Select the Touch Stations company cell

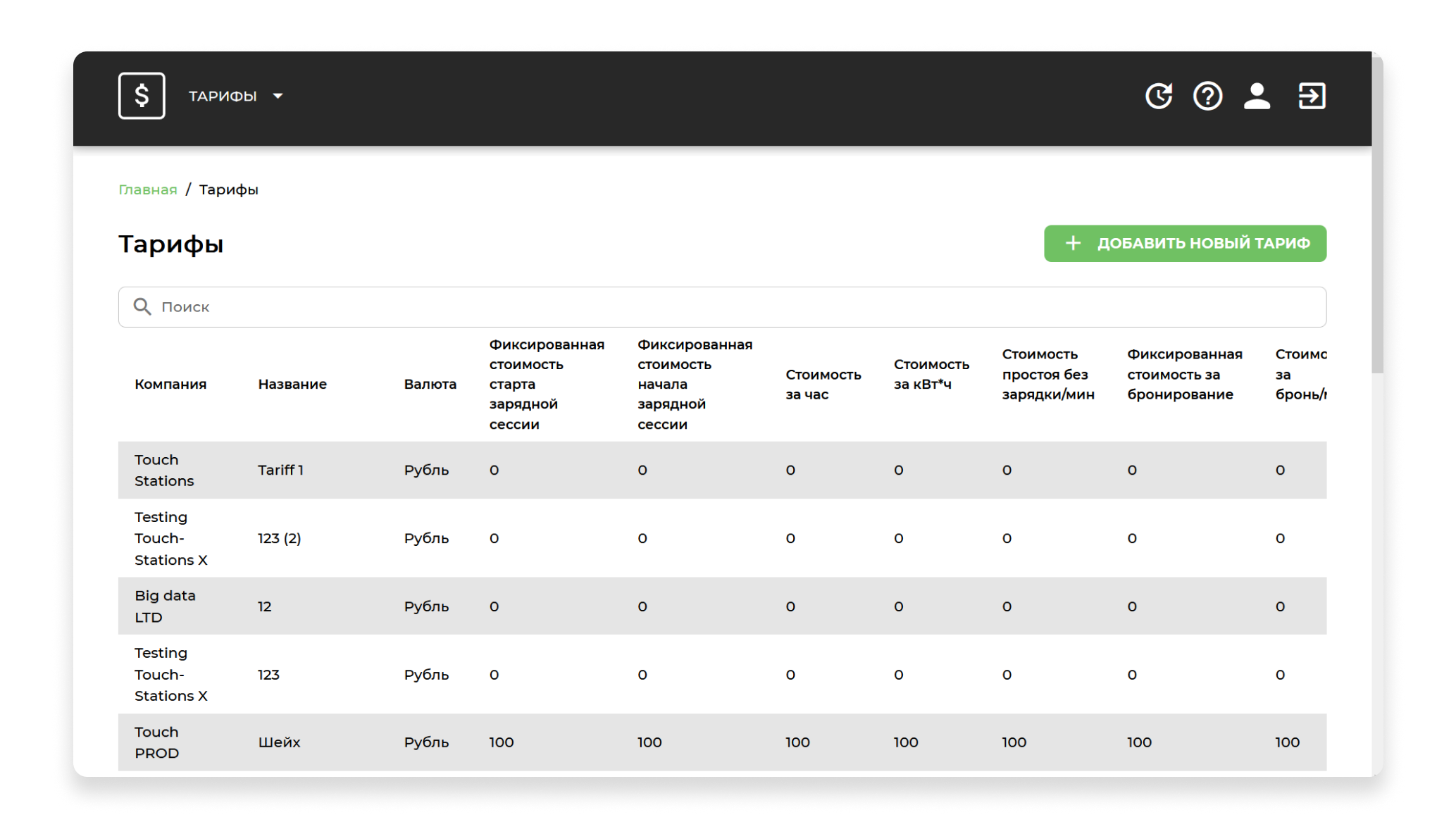[164, 470]
